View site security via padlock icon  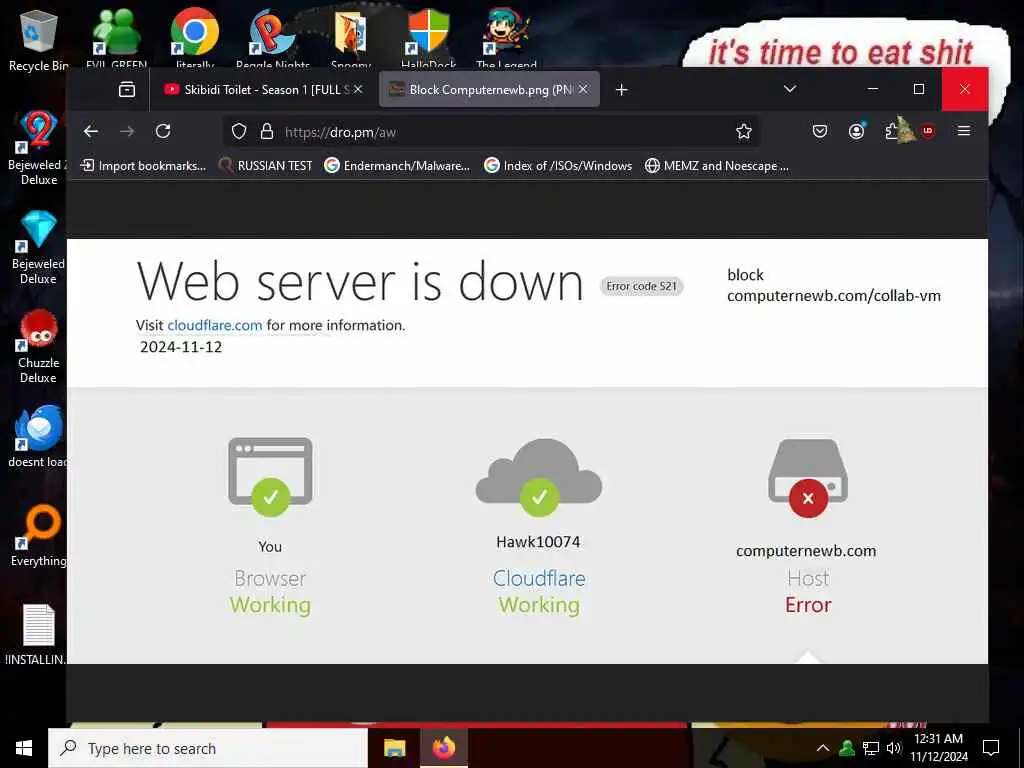(266, 132)
